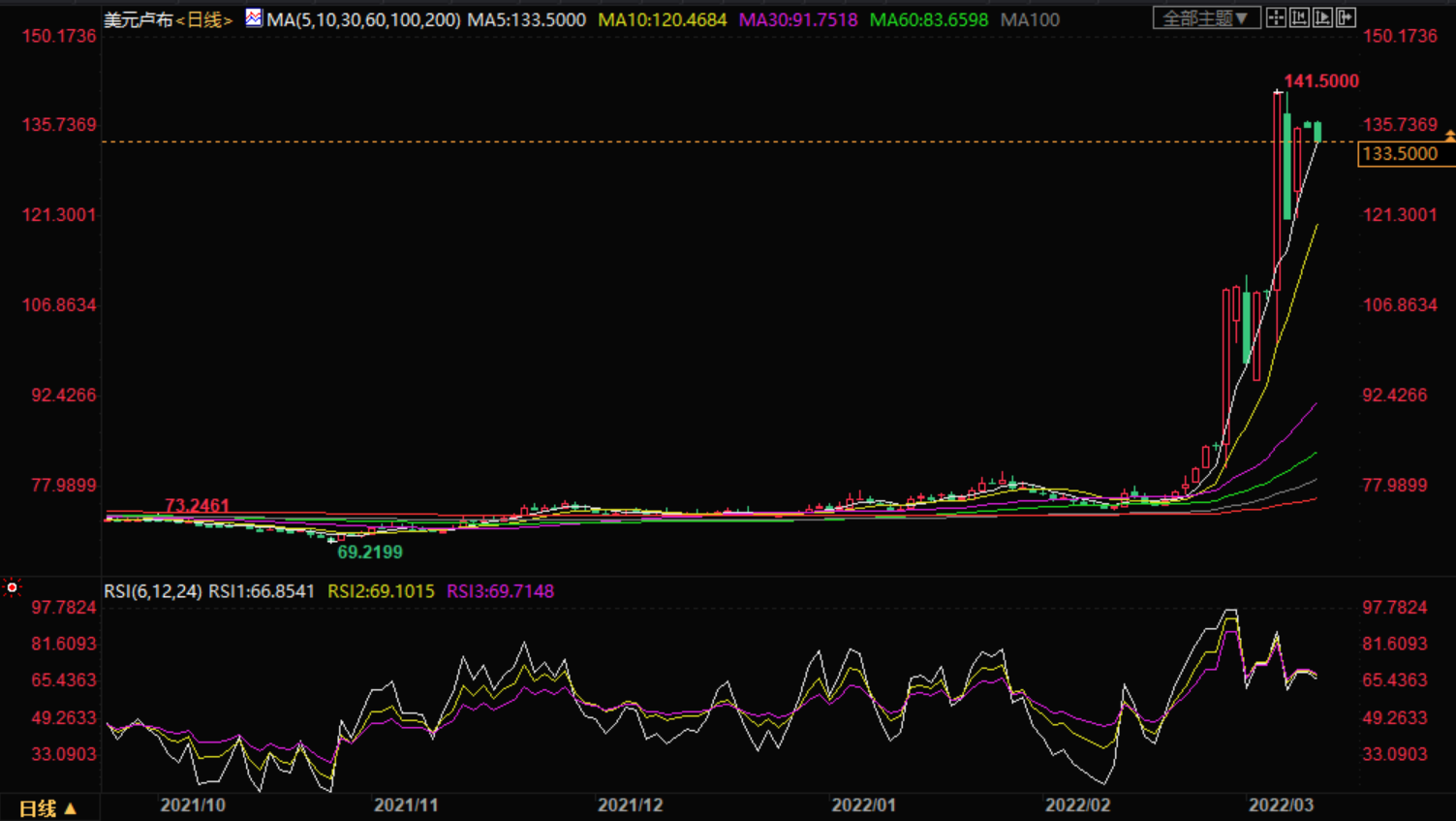Click the play-forward range icon

point(1323,18)
